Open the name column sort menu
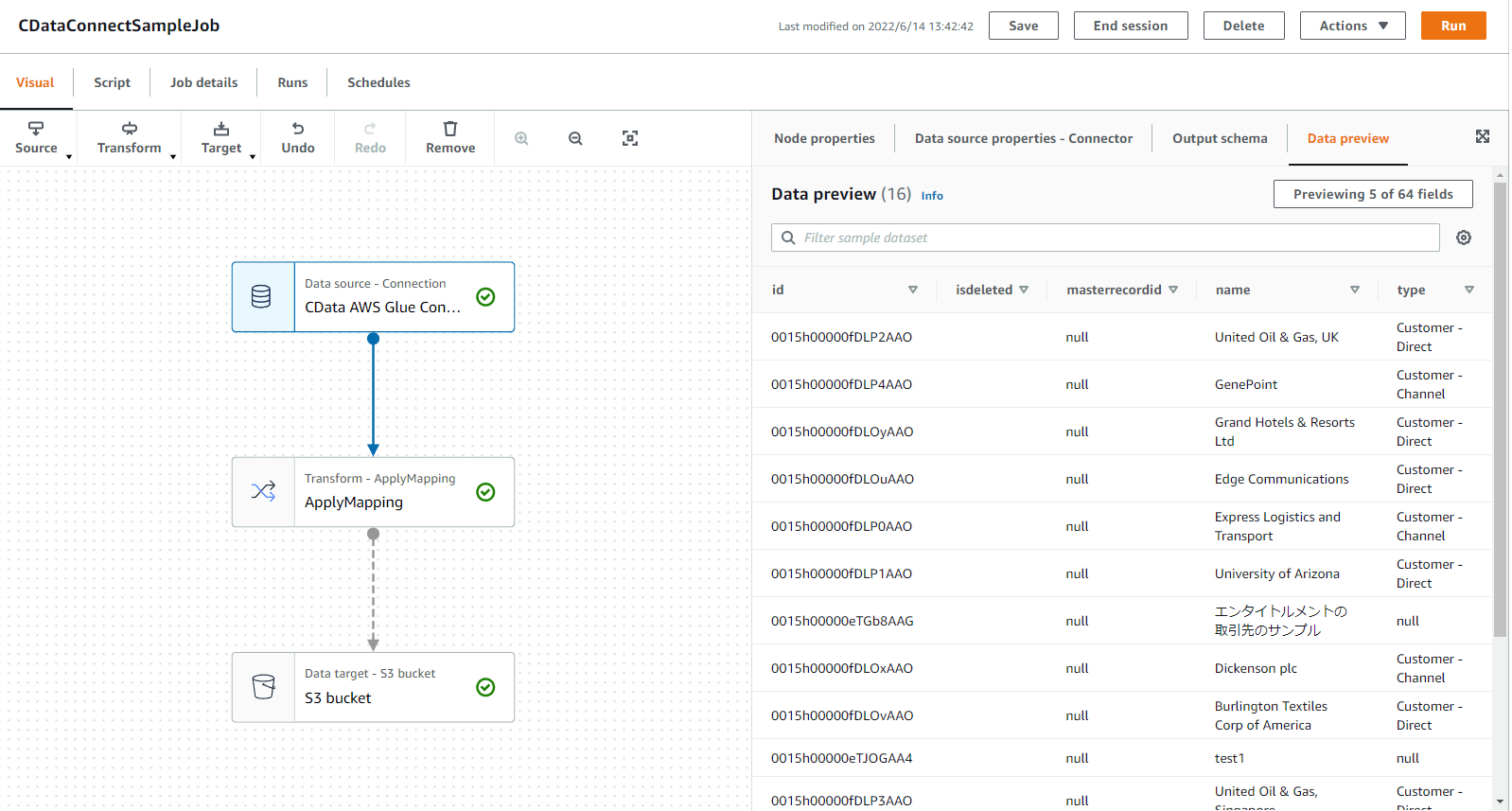 [1355, 290]
